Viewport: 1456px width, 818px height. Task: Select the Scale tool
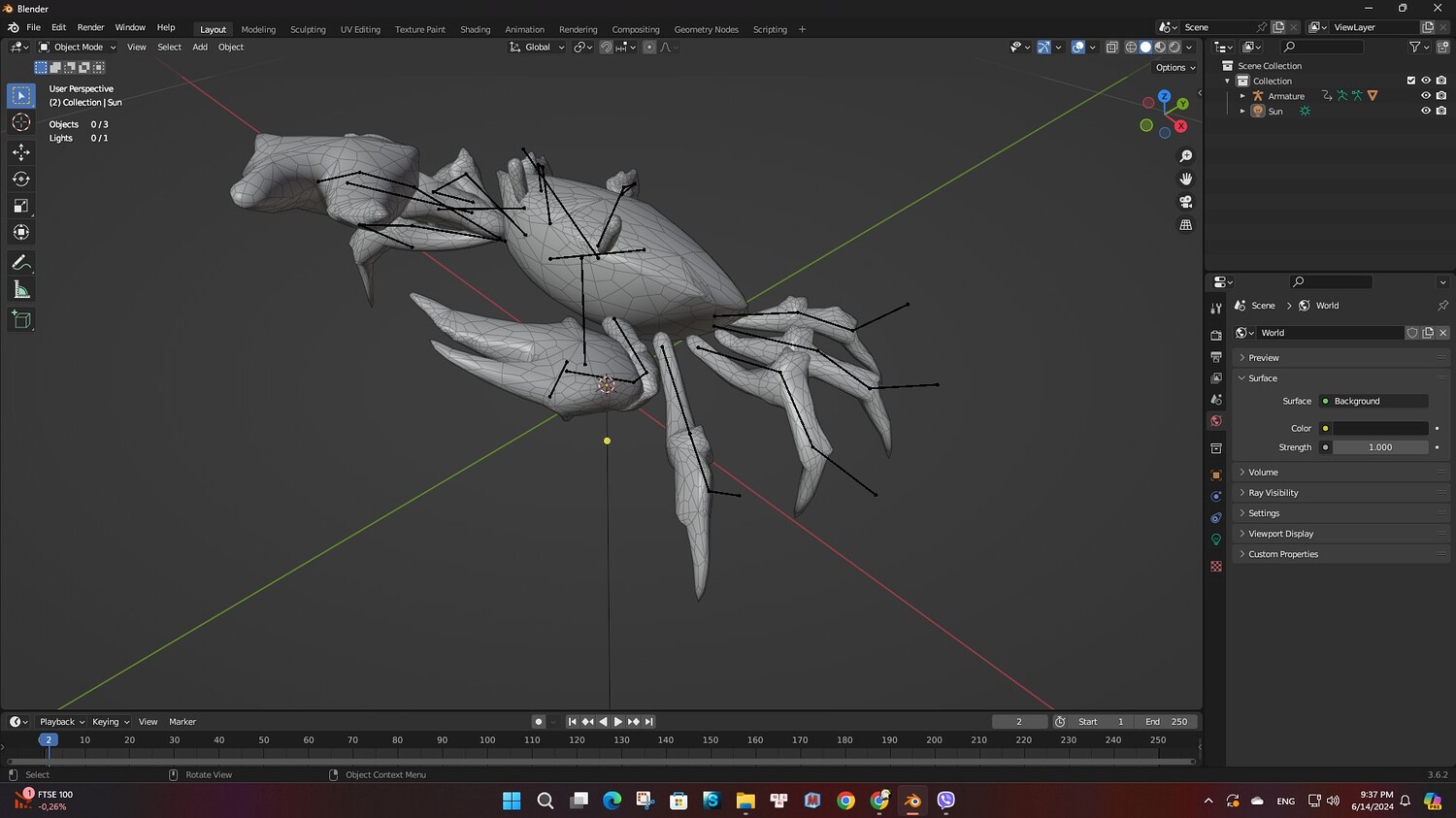[20, 206]
